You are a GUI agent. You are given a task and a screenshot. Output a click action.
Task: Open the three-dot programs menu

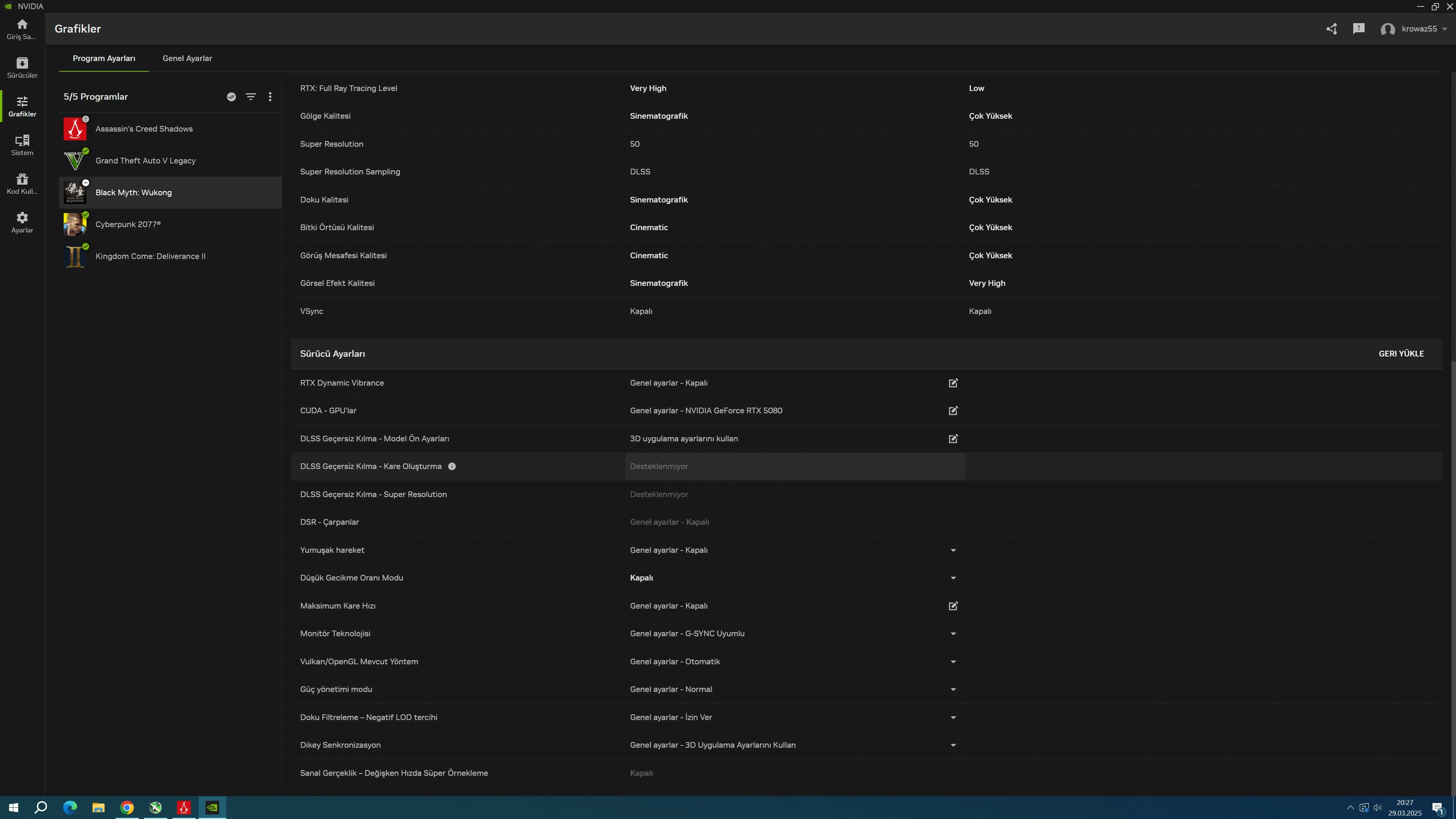click(x=270, y=97)
